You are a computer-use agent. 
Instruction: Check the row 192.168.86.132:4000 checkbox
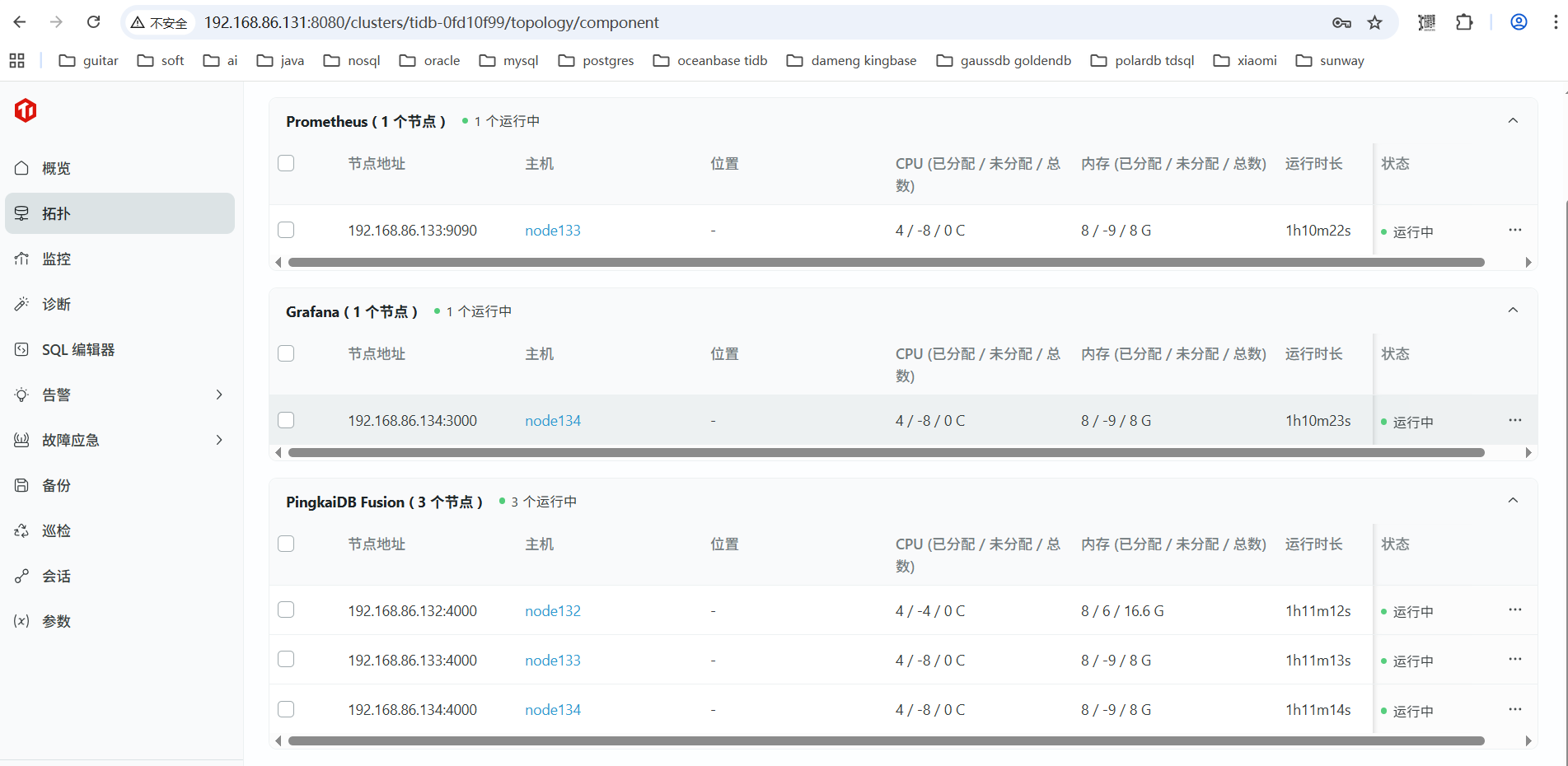(x=286, y=610)
